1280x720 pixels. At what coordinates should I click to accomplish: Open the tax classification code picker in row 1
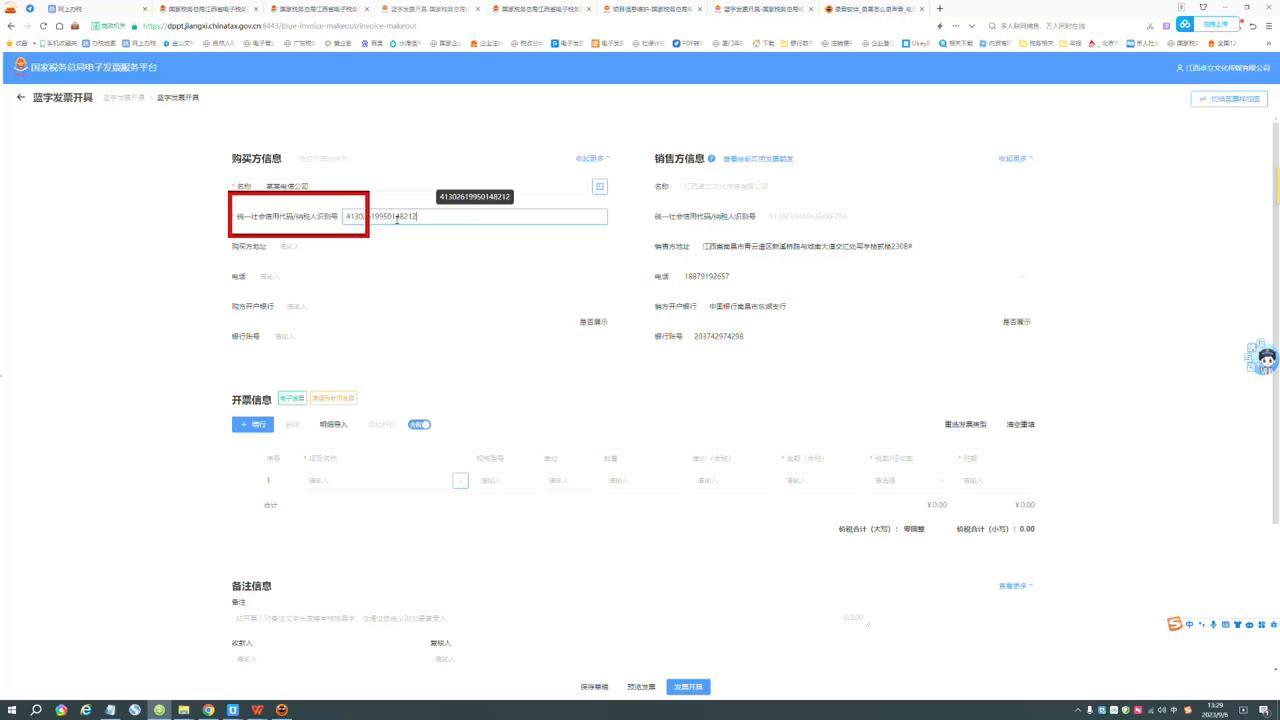460,480
